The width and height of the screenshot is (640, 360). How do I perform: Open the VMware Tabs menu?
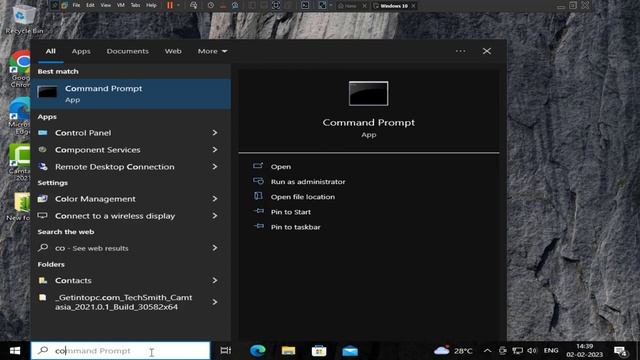136,5
